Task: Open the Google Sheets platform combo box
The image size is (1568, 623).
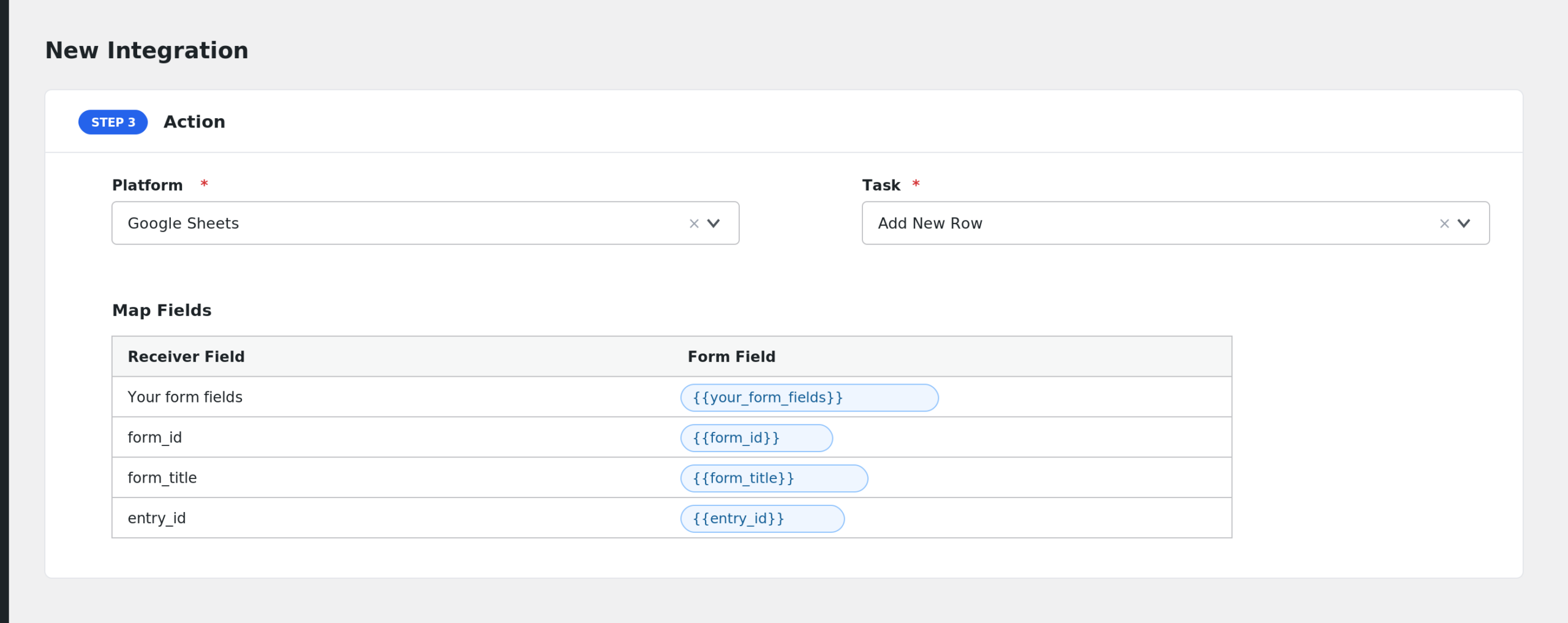Action: [x=425, y=223]
